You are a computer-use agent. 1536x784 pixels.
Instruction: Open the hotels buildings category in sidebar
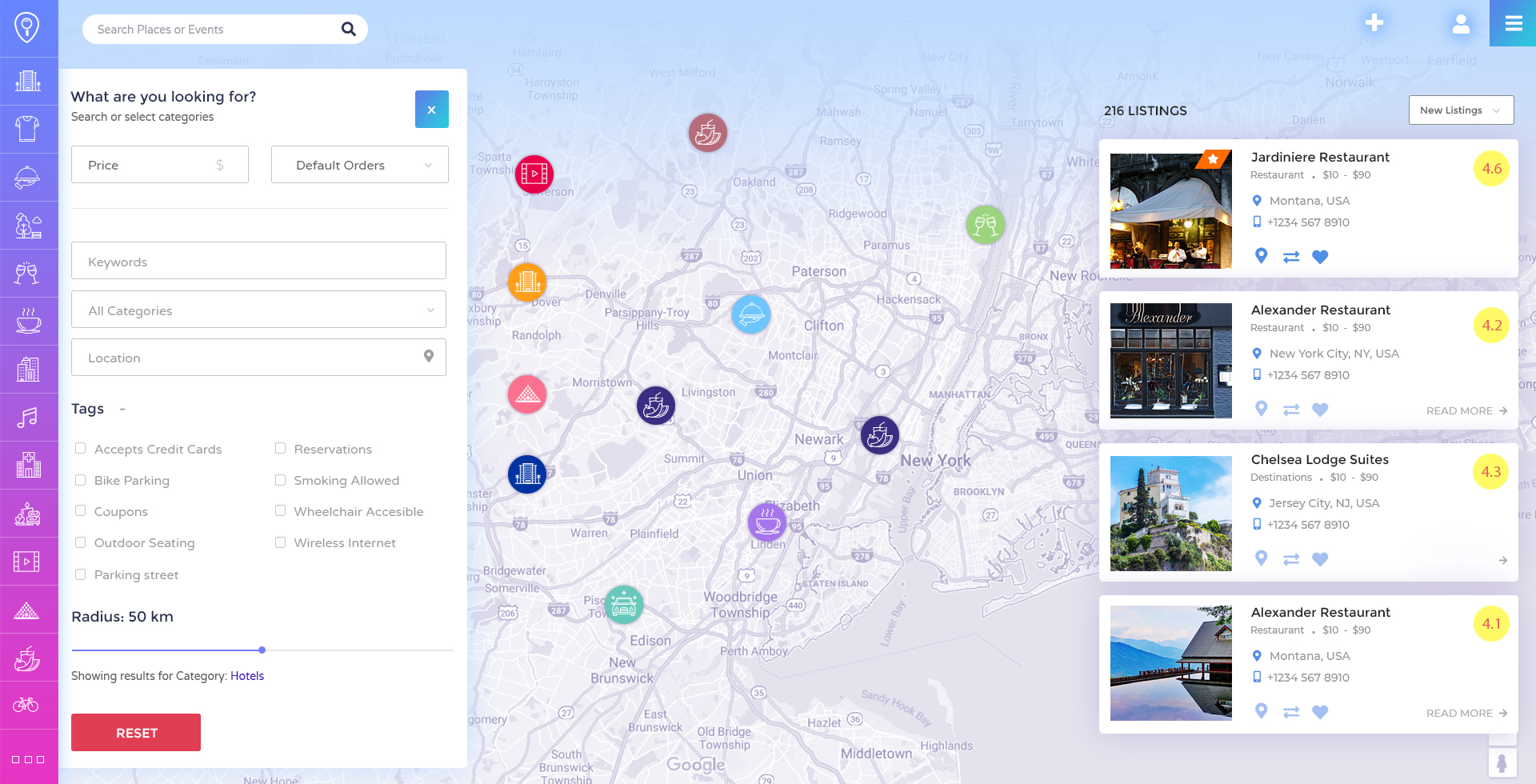point(28,81)
